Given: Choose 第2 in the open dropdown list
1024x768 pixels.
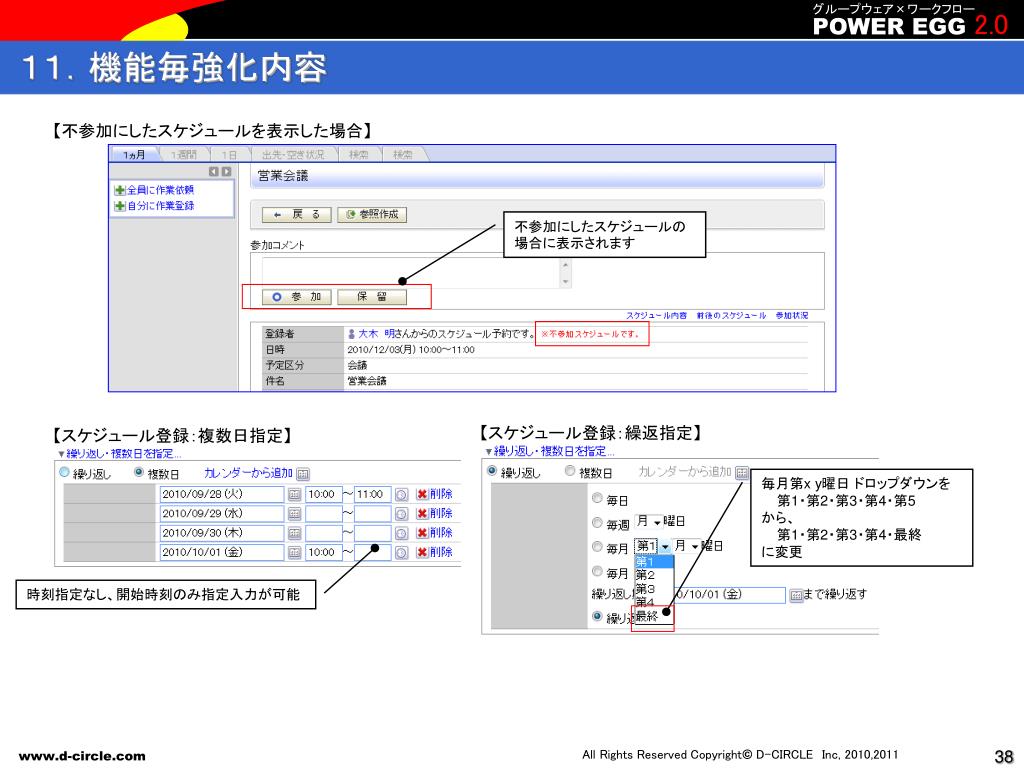Looking at the screenshot, I should pos(654,575).
